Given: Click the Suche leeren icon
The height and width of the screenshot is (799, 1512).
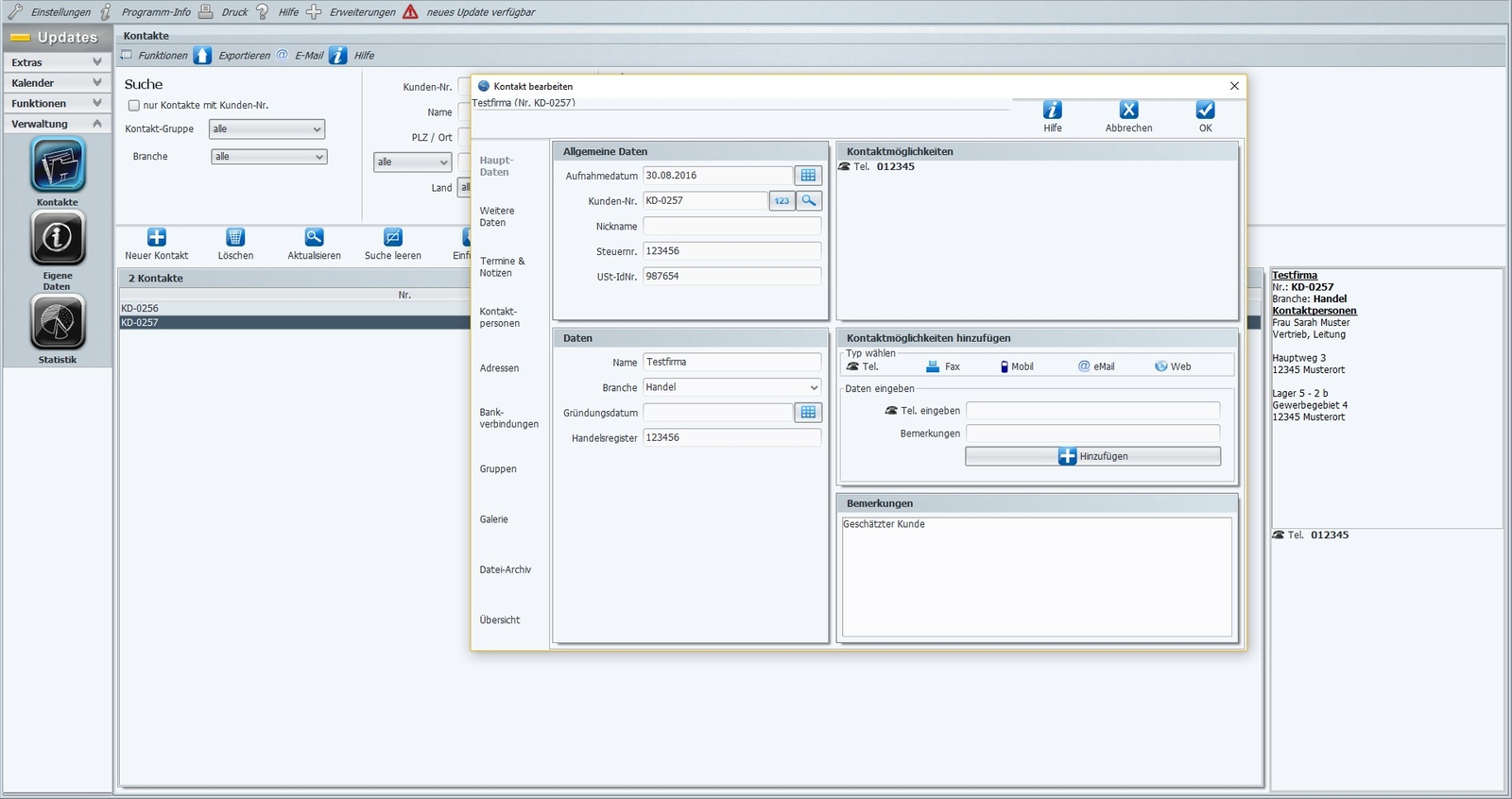Looking at the screenshot, I should pos(393,237).
